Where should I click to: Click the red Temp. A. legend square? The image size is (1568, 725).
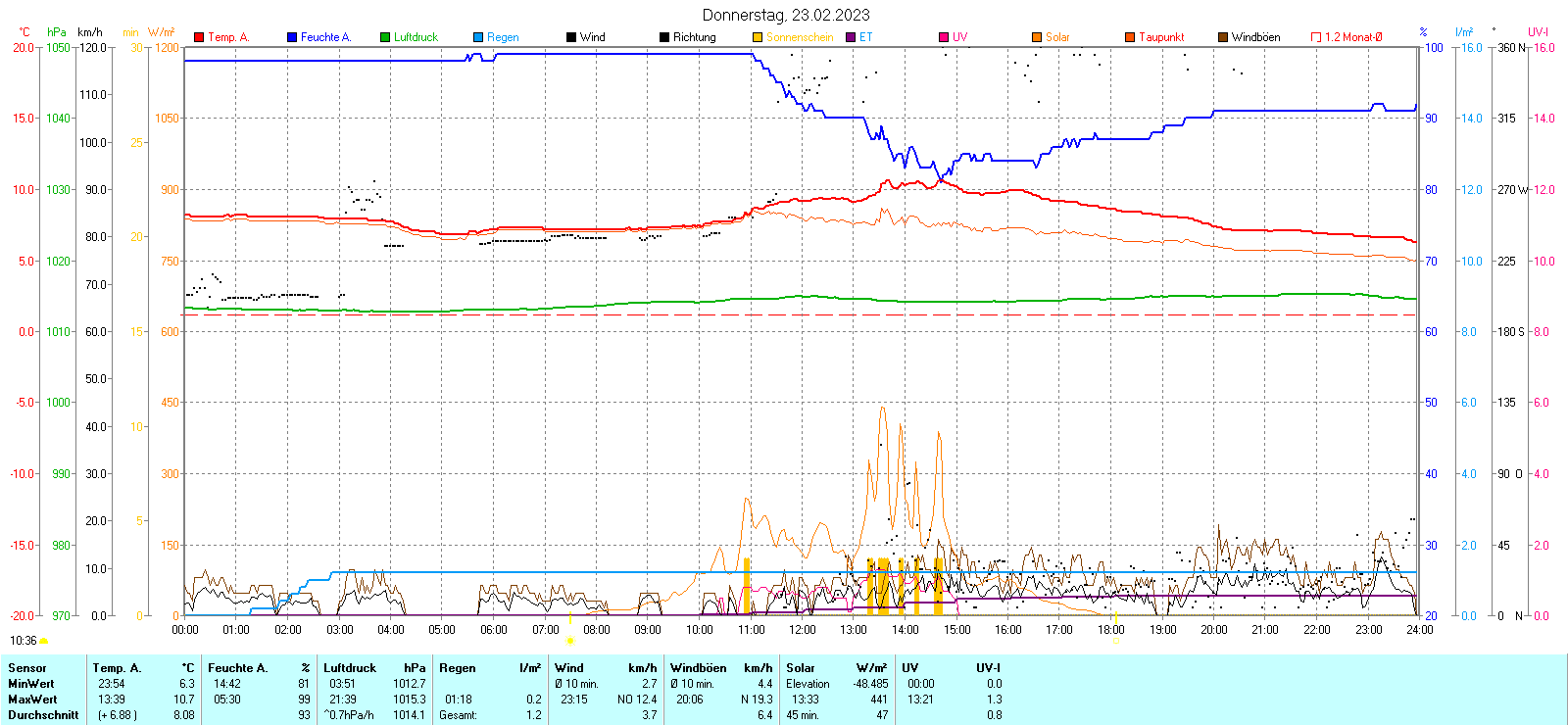pos(199,37)
